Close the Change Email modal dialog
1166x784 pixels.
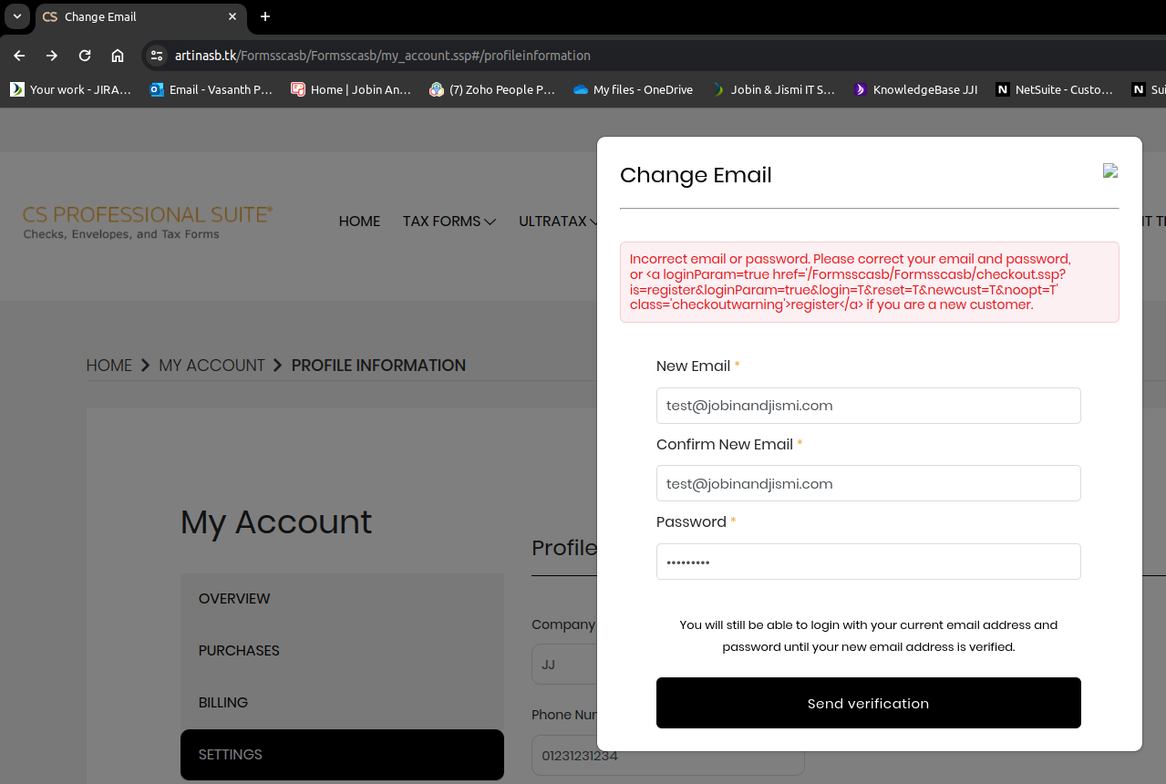pos(1110,171)
